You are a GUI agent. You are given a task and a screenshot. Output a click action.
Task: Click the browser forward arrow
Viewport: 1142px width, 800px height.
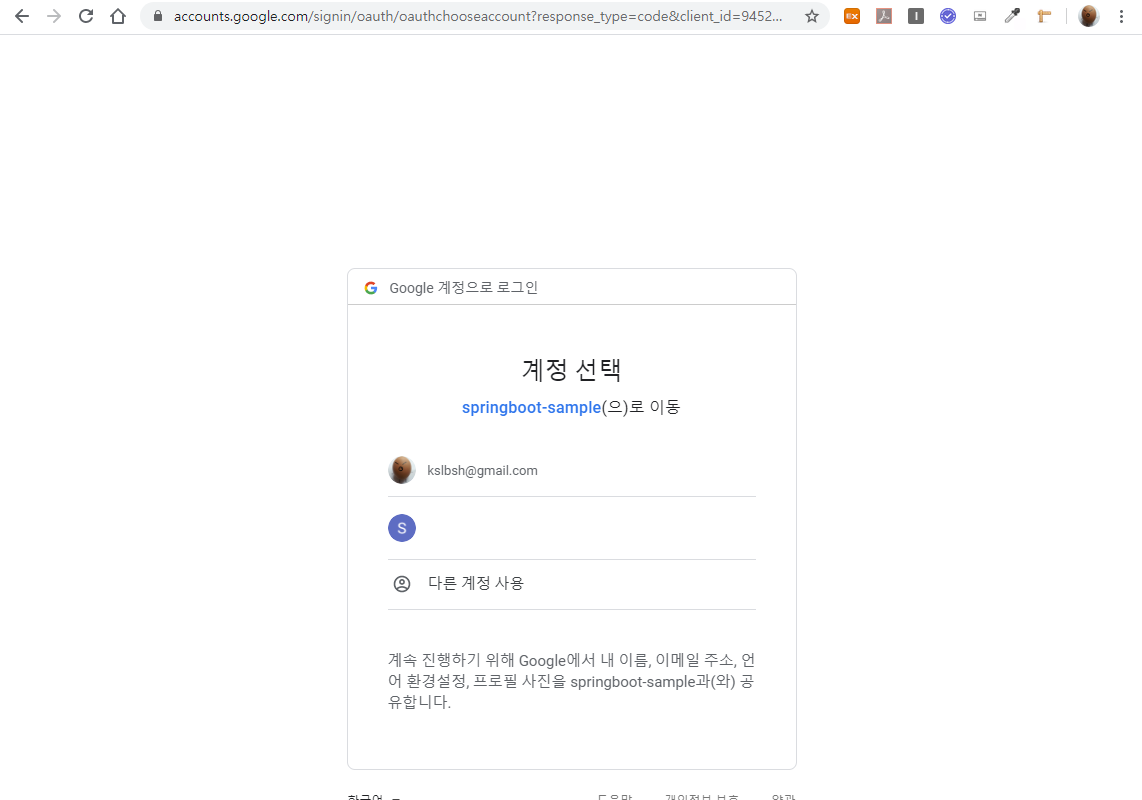coord(54,16)
